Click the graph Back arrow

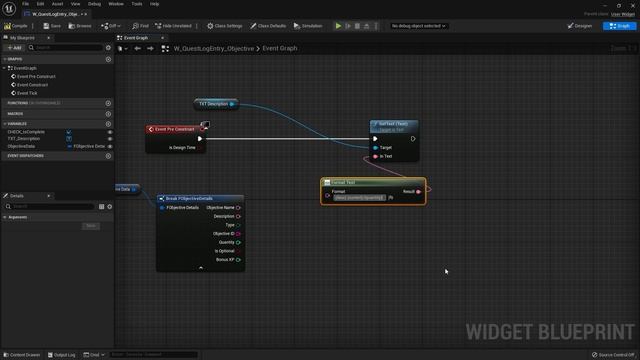coord(138,49)
